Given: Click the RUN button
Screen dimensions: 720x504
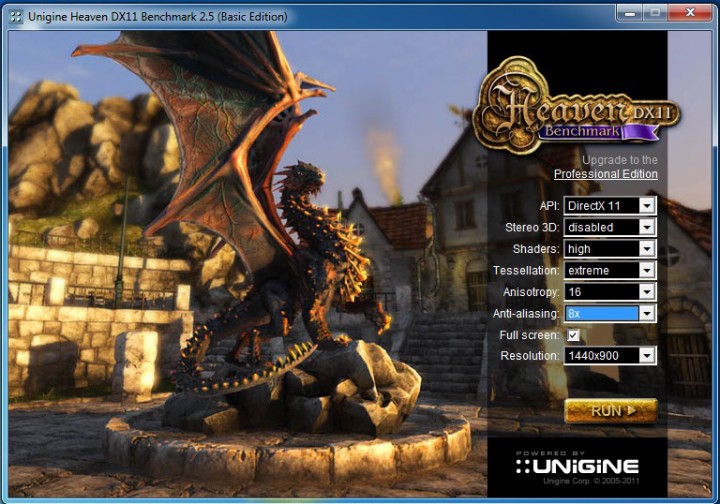Looking at the screenshot, I should pyautogui.click(x=610, y=410).
